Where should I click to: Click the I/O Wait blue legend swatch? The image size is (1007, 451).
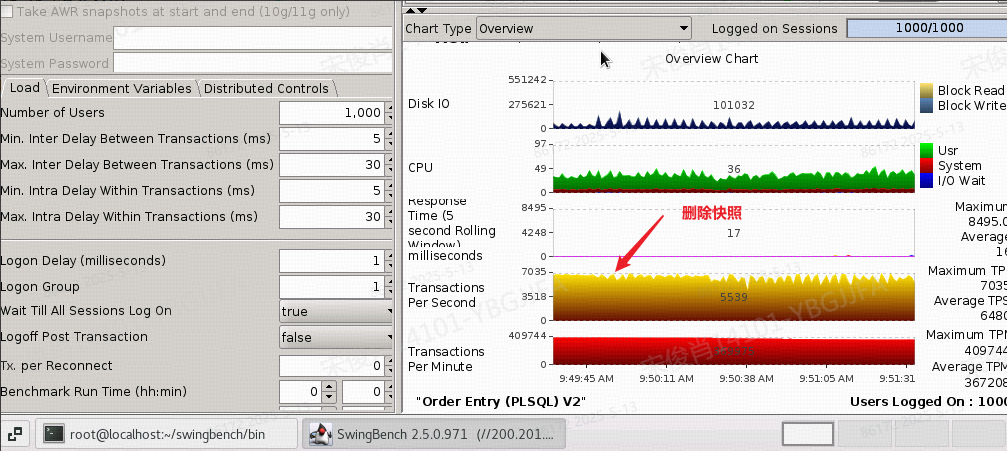coord(927,181)
